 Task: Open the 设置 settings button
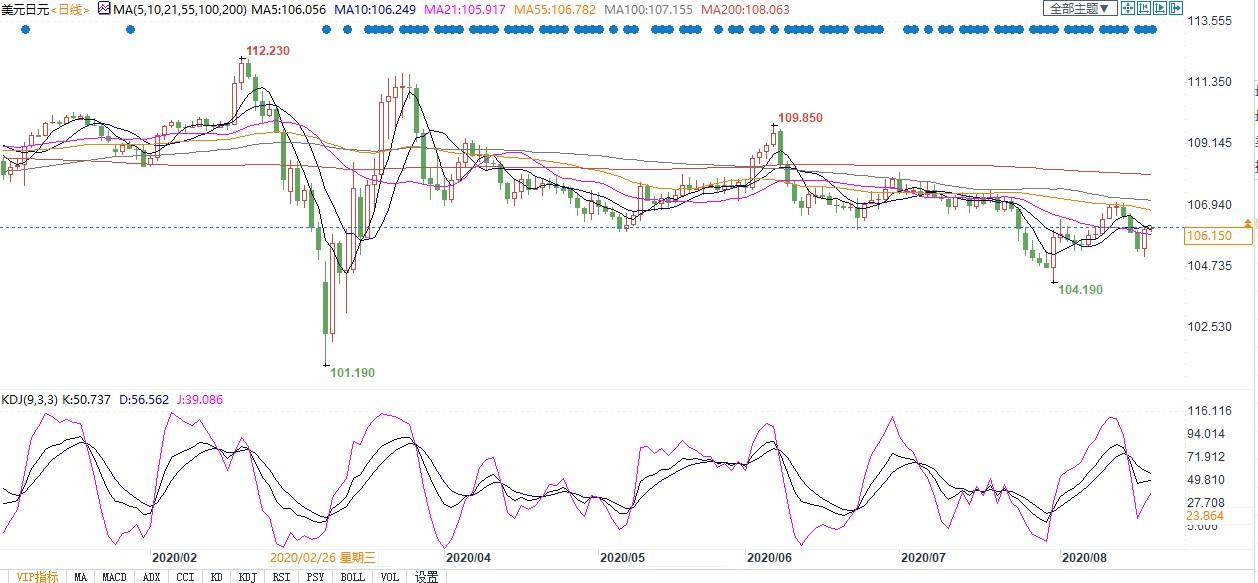pyautogui.click(x=427, y=576)
